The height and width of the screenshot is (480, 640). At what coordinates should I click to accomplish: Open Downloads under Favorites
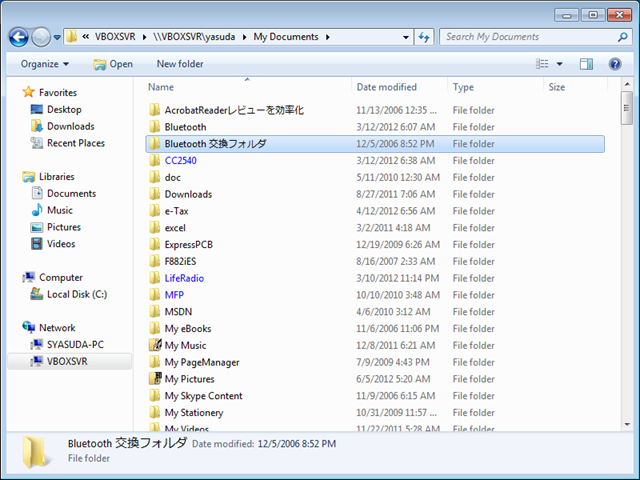tap(71, 126)
